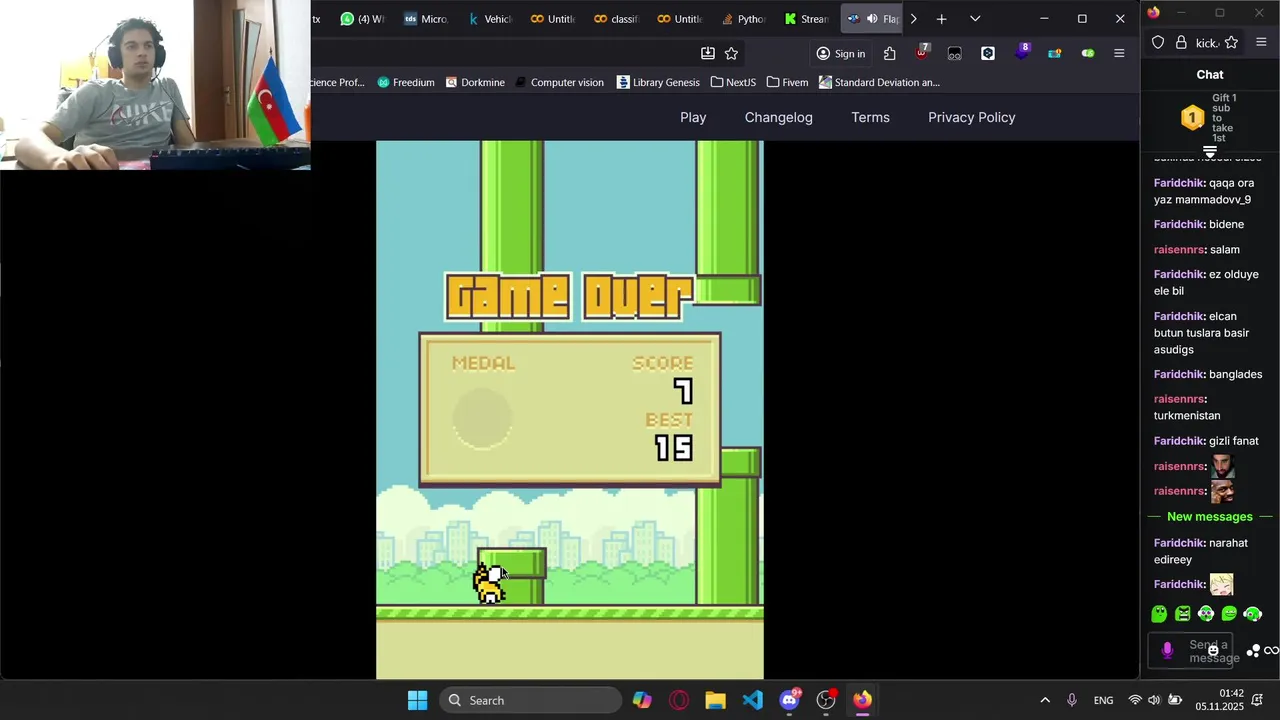Open the Privacy Policy page

[972, 117]
